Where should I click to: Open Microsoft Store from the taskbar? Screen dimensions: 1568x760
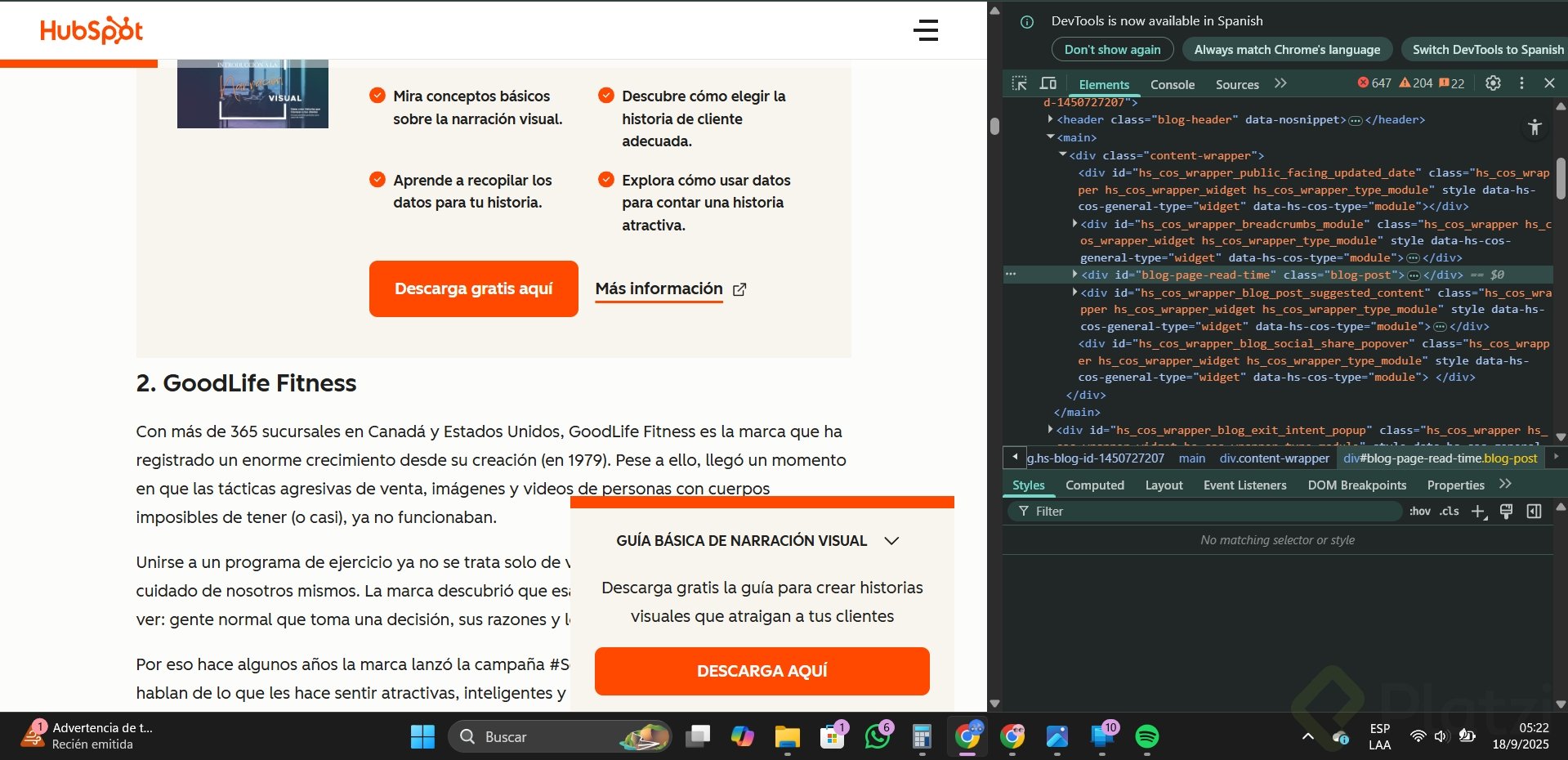pyautogui.click(x=832, y=736)
